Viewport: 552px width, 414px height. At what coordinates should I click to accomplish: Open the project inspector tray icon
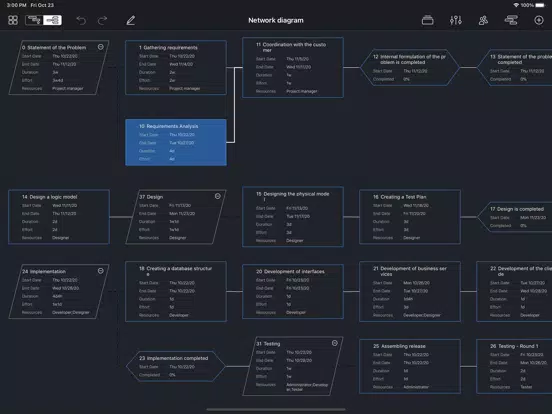point(427,20)
